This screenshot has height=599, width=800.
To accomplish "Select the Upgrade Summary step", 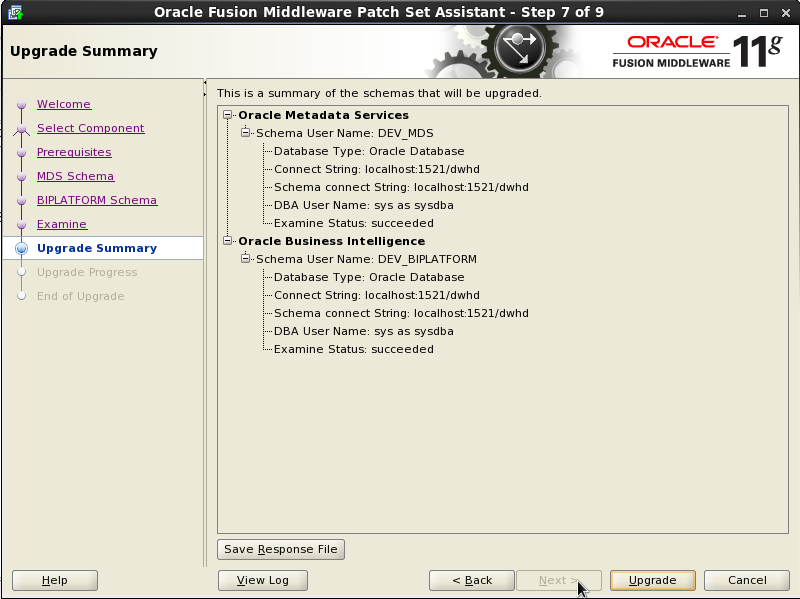I will coord(97,248).
